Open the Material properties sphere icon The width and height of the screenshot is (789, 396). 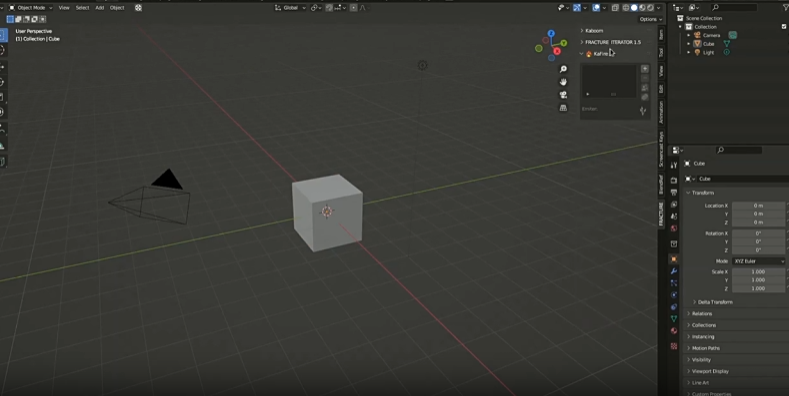(x=674, y=331)
